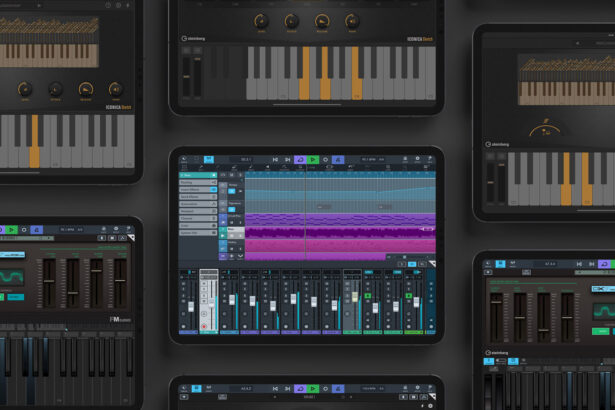Open the blue preset field on the bottom left iPad
The width and height of the screenshot is (615, 410).
coord(12,255)
